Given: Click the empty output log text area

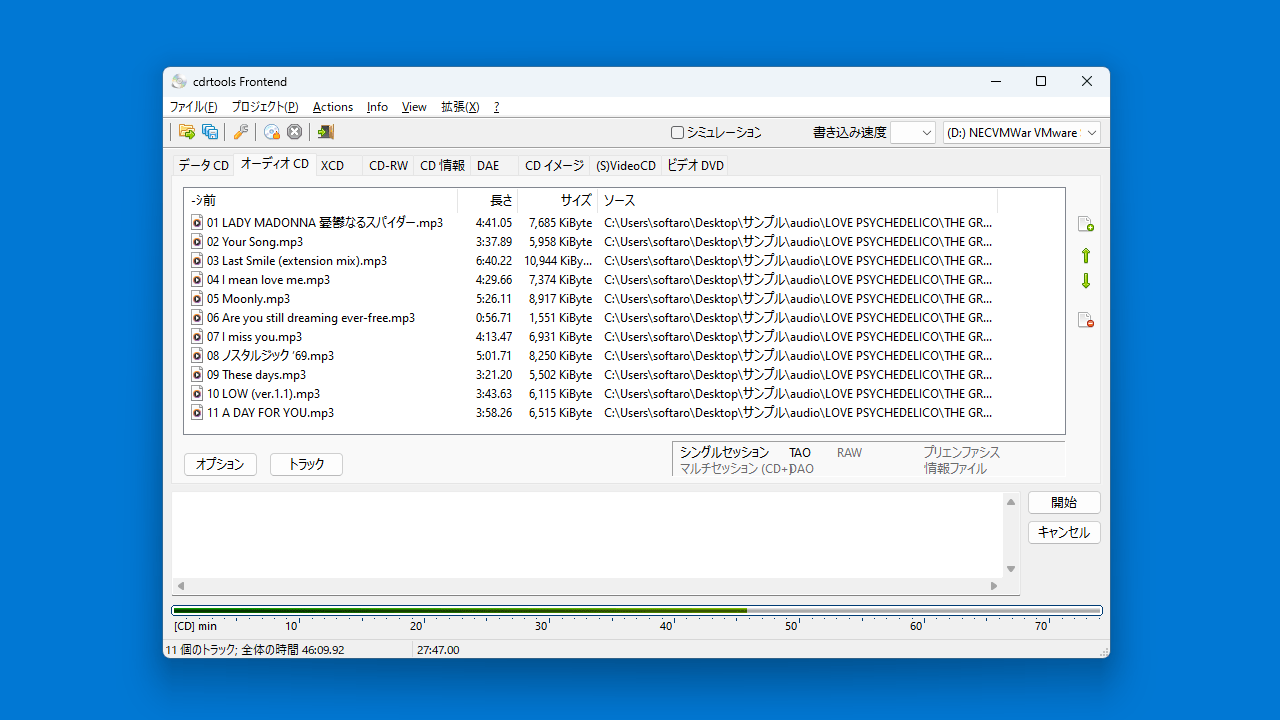Looking at the screenshot, I should (587, 535).
